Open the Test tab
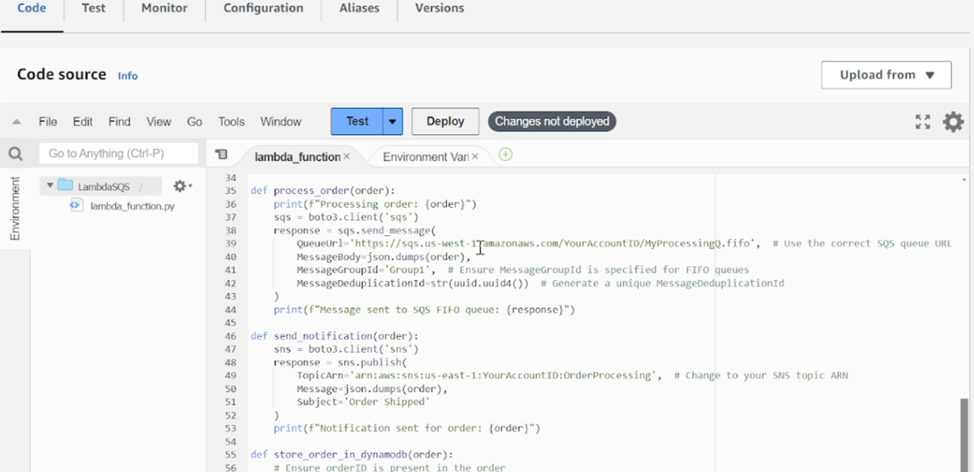 pyautogui.click(x=93, y=9)
